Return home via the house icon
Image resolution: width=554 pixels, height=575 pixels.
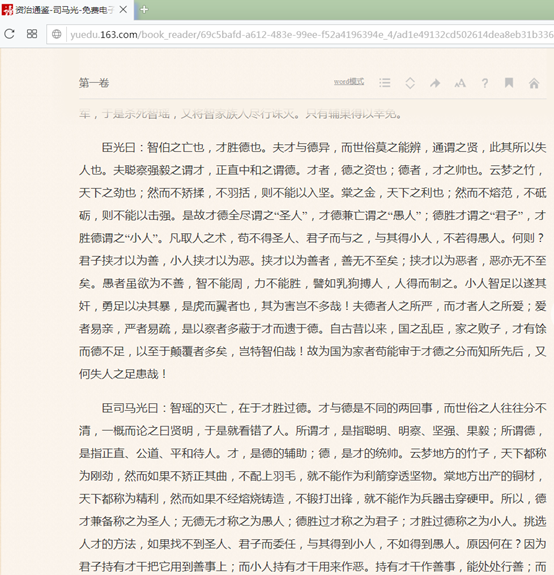(534, 83)
